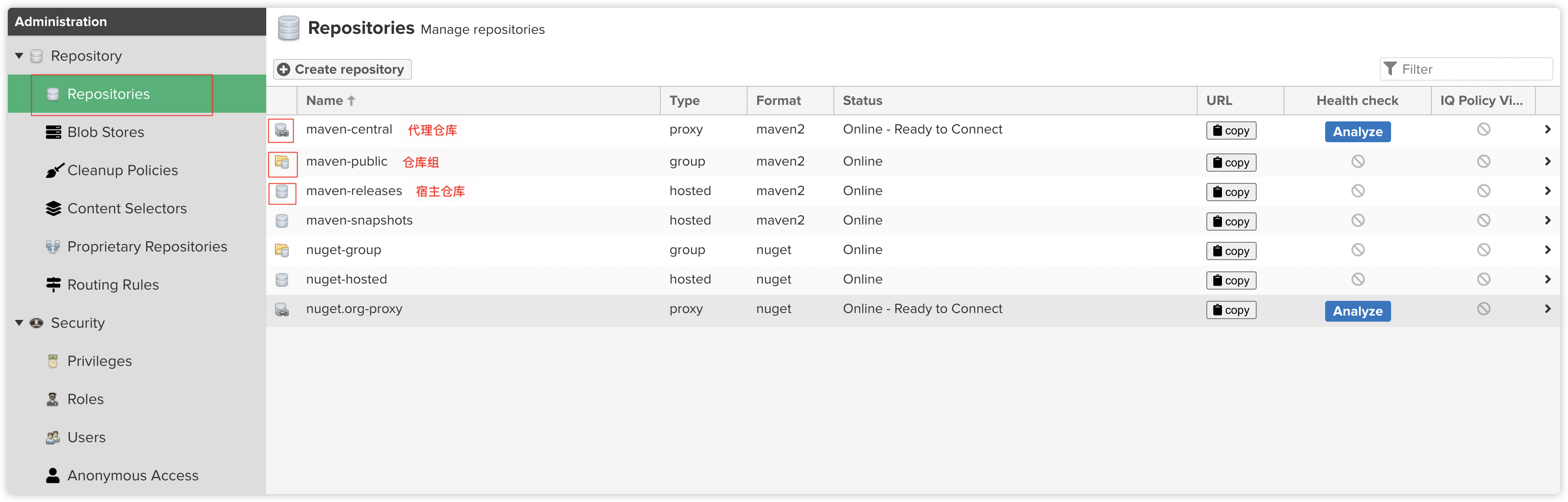Click the plus icon on Create repository
This screenshot has height=502, width=1568.
284,69
